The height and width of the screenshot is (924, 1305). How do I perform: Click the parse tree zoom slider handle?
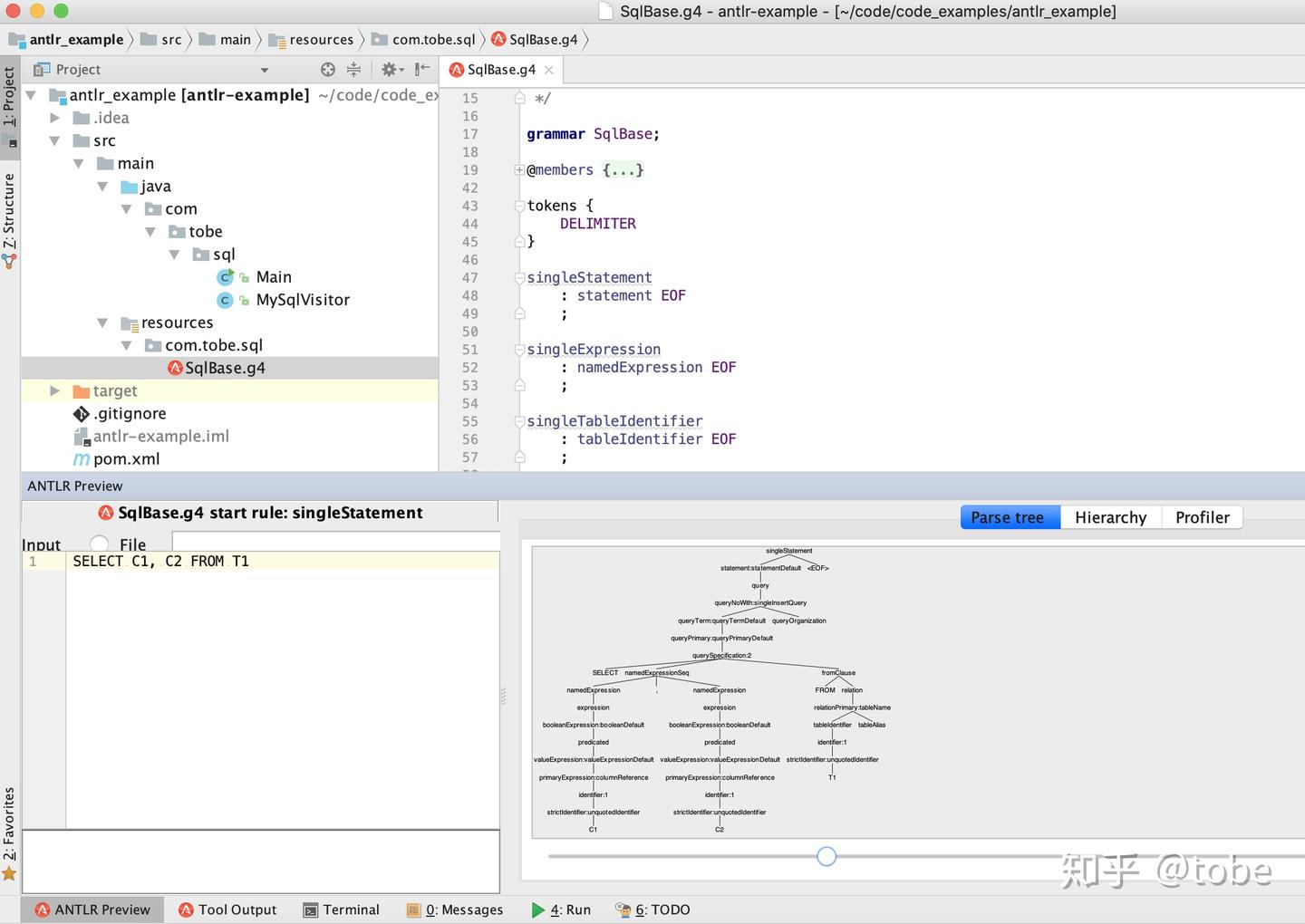826,856
